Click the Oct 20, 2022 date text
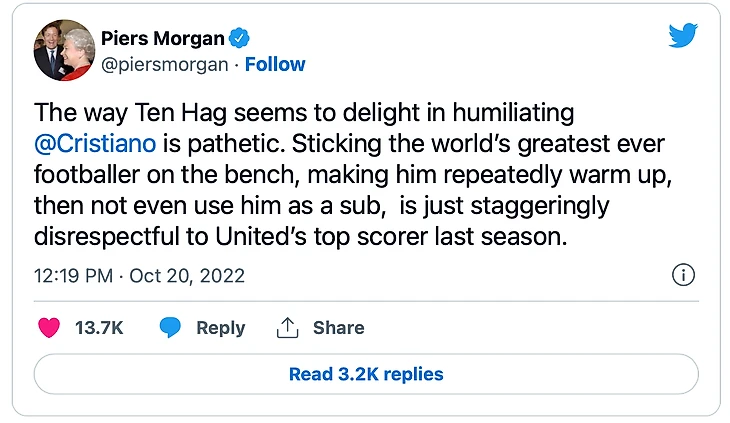 point(190,275)
